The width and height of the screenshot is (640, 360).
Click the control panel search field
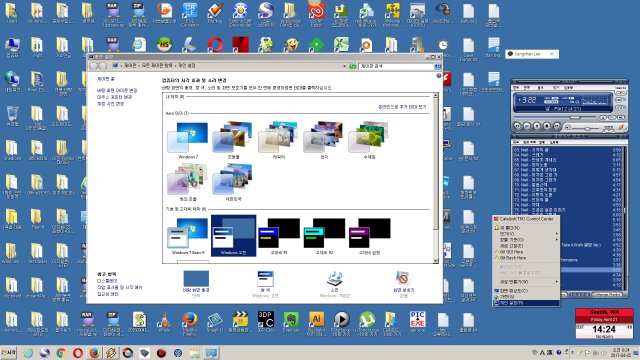tap(396, 66)
